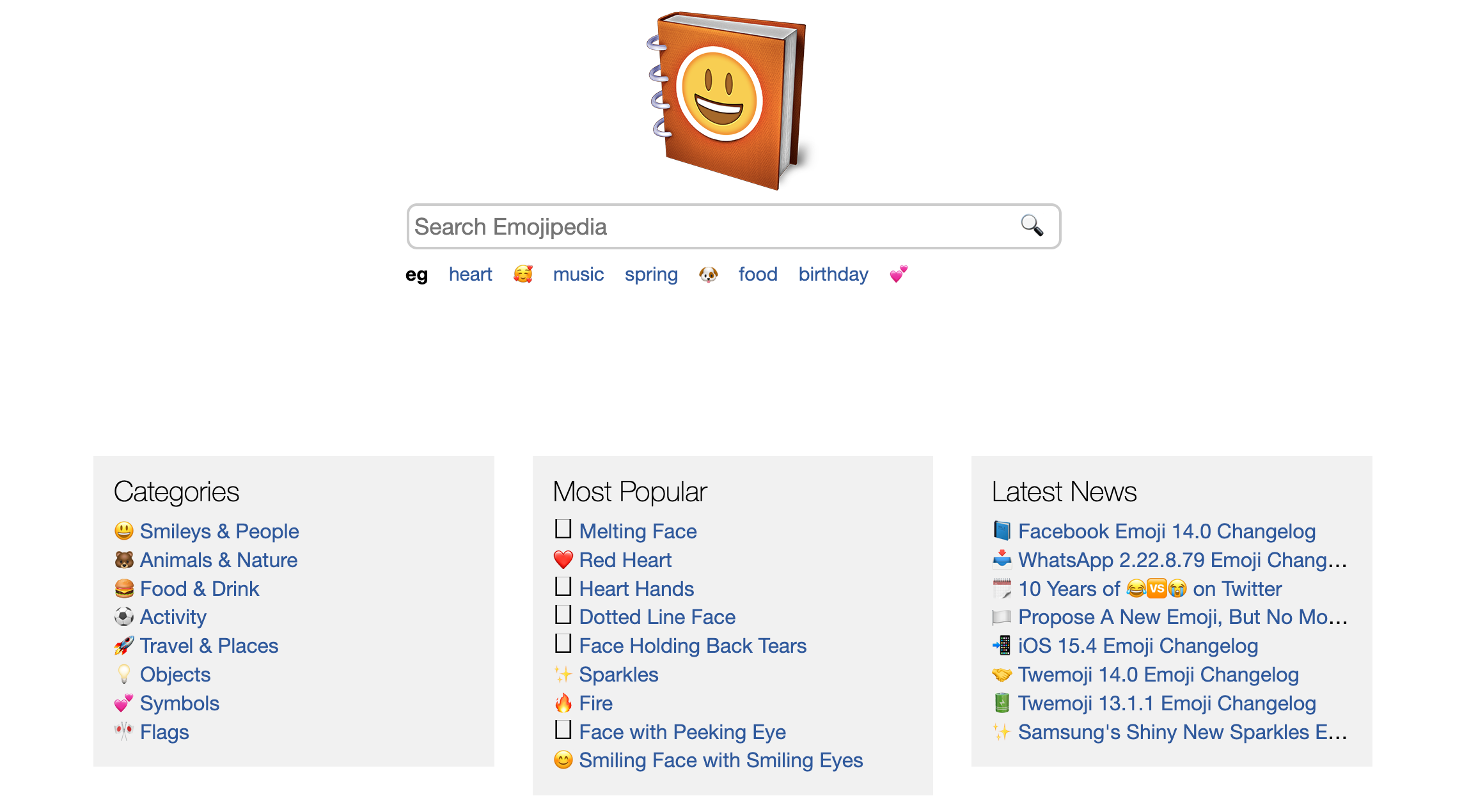Open the Activity category
This screenshot has width=1462, height=812.
[173, 617]
